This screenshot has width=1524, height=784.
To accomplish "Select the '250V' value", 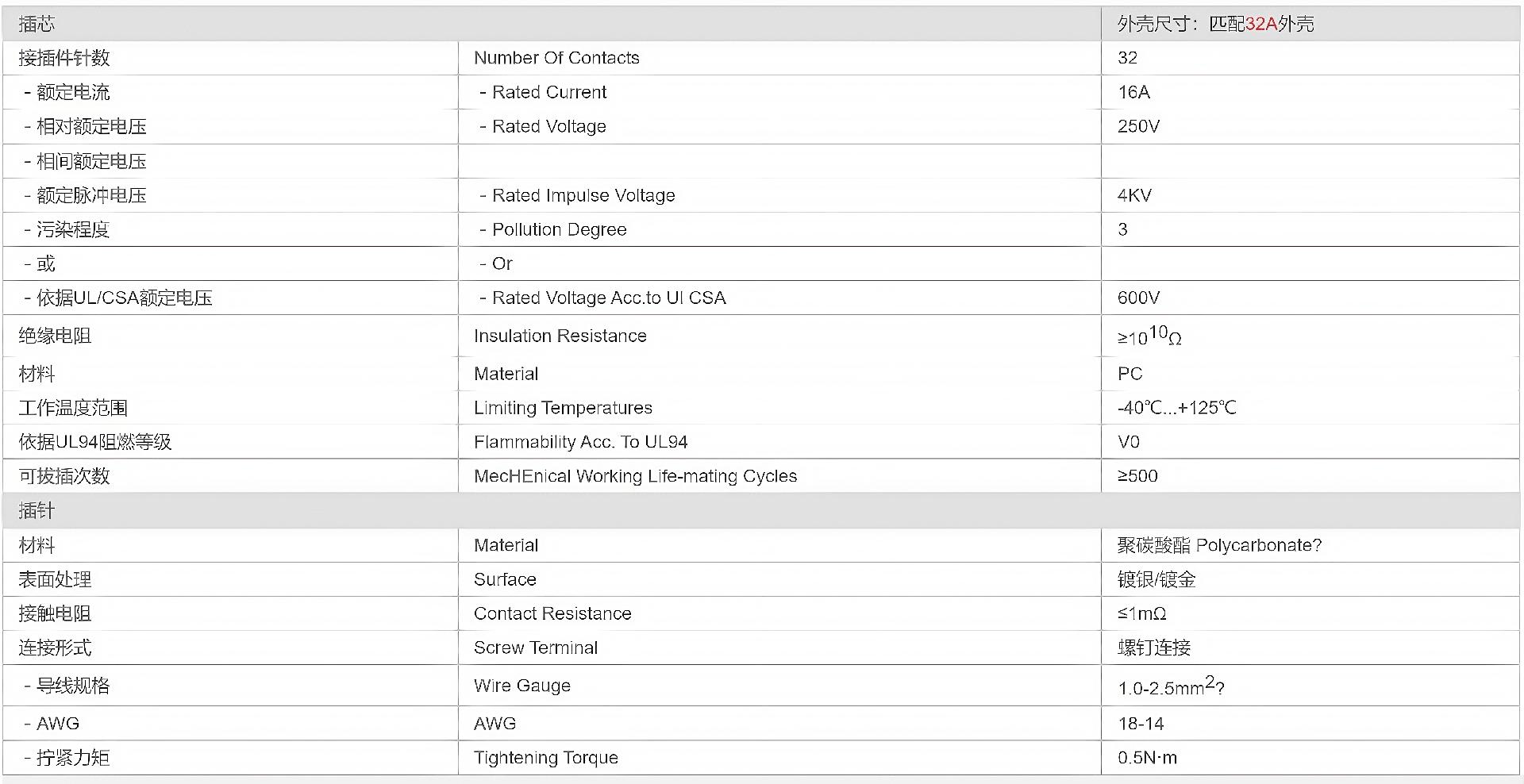I will tap(1138, 126).
